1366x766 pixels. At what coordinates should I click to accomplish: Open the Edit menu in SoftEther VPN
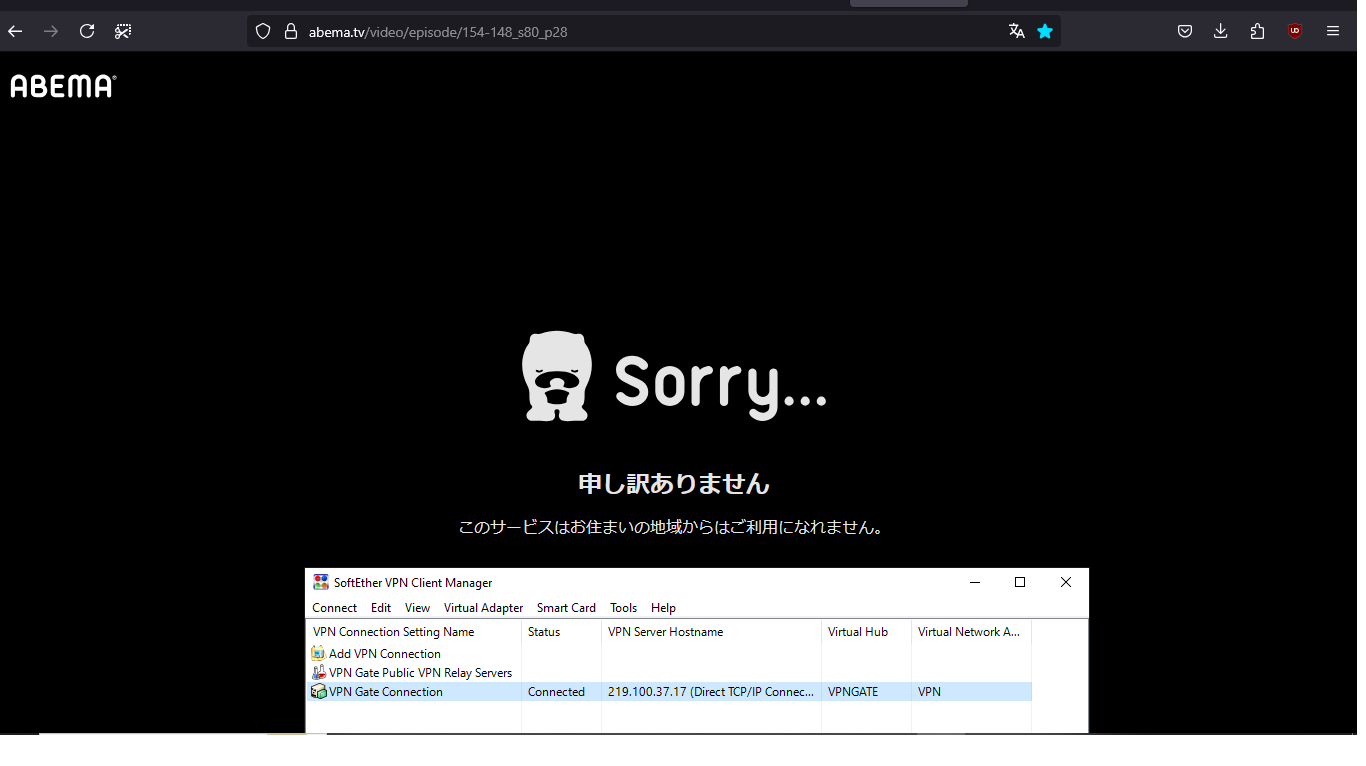point(381,608)
